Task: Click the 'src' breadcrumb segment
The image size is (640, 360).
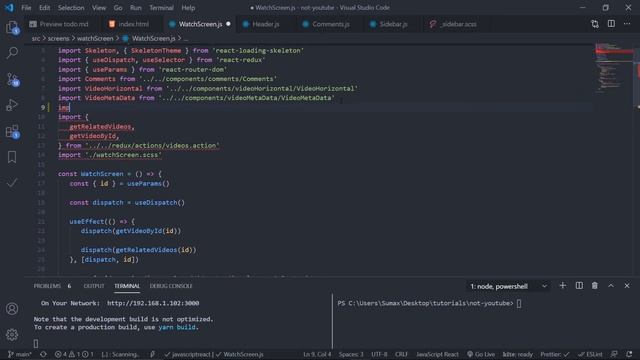Action: click(36, 38)
